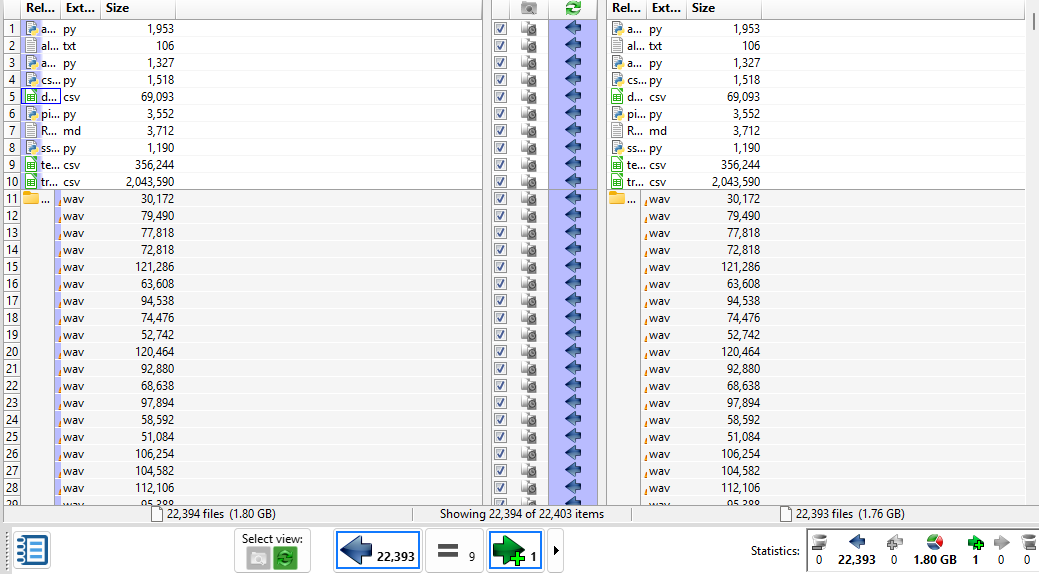Sort right pane by Ext... column header
The width and height of the screenshot is (1039, 574).
[x=666, y=8]
